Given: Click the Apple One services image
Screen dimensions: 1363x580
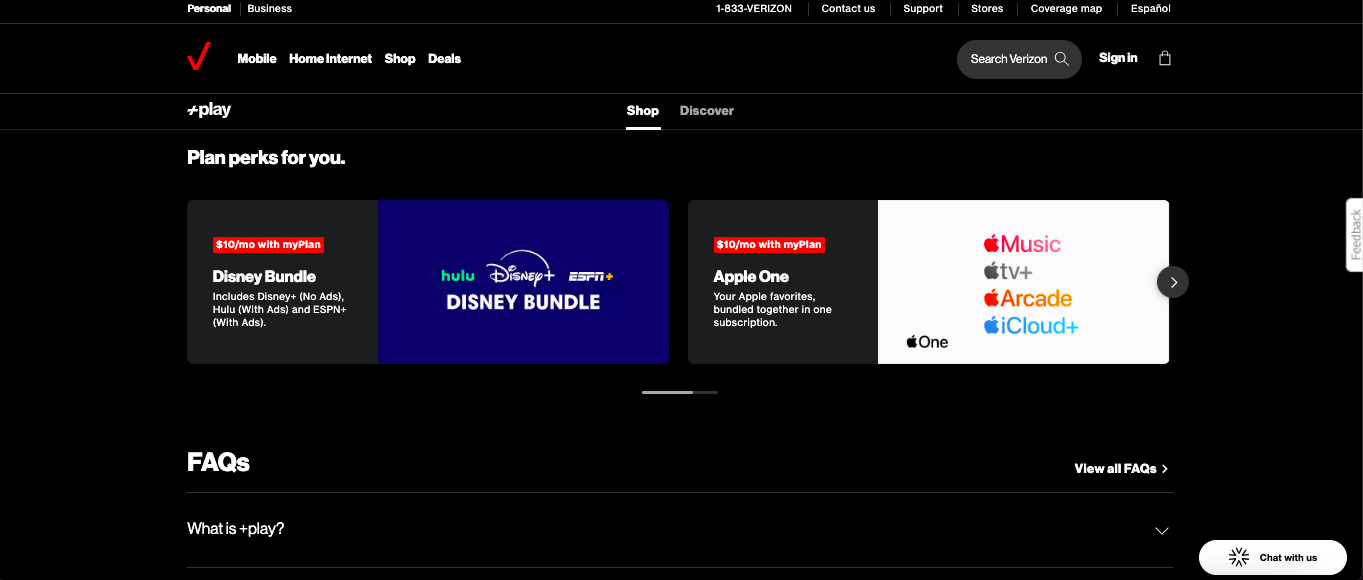Looking at the screenshot, I should coord(1023,282).
